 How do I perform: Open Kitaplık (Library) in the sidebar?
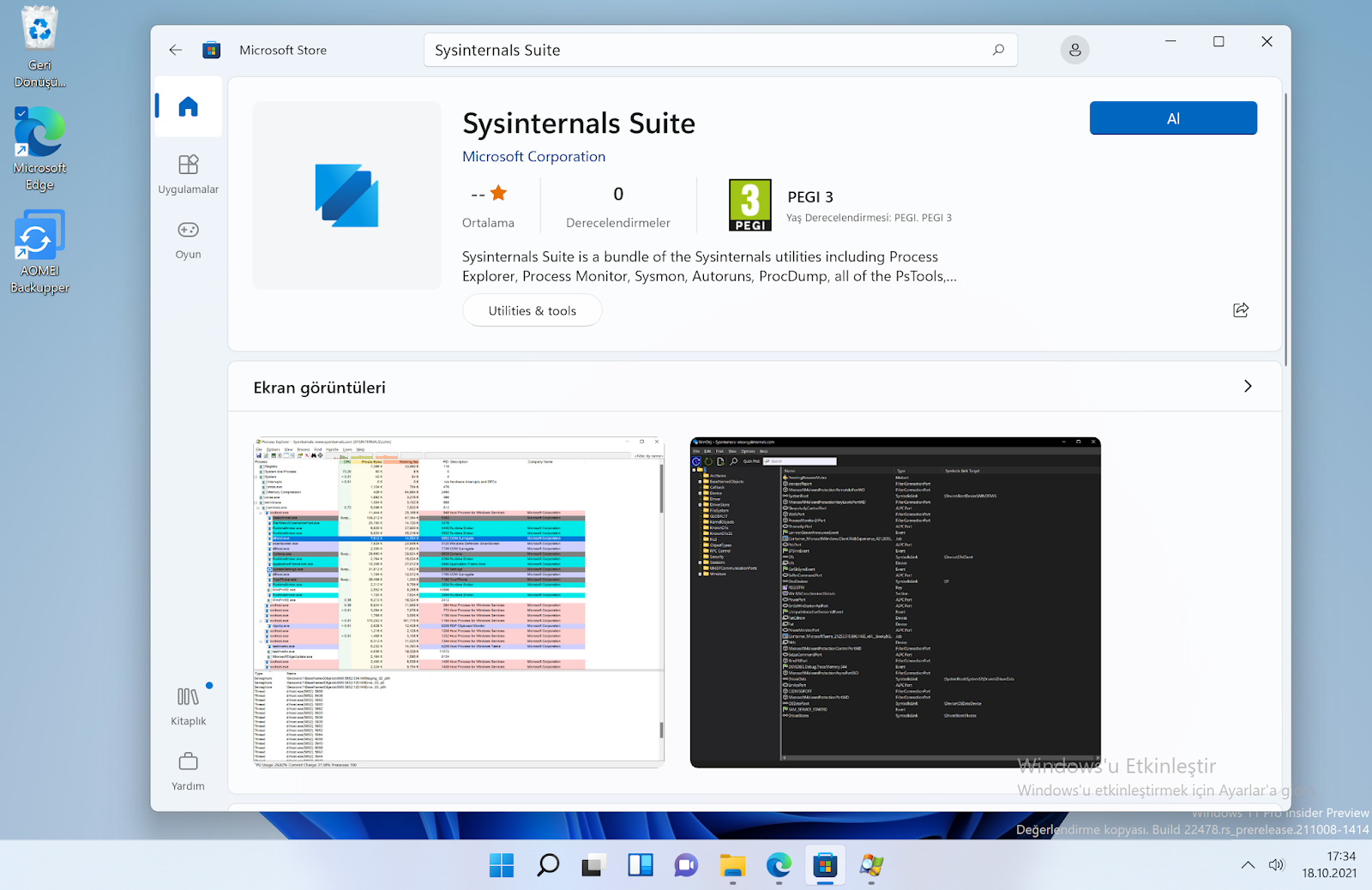tap(188, 707)
